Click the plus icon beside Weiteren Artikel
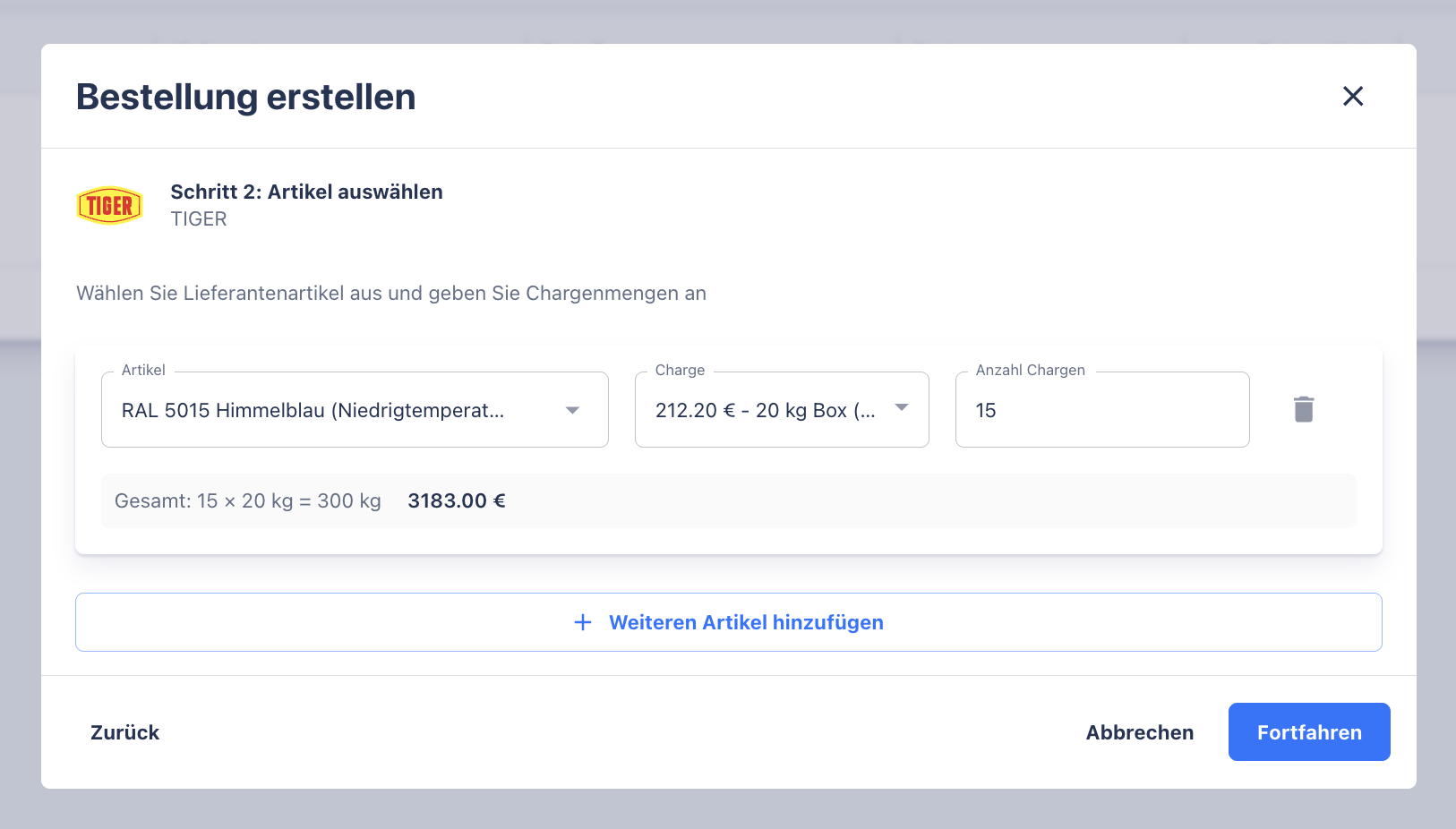1456x829 pixels. [x=583, y=622]
